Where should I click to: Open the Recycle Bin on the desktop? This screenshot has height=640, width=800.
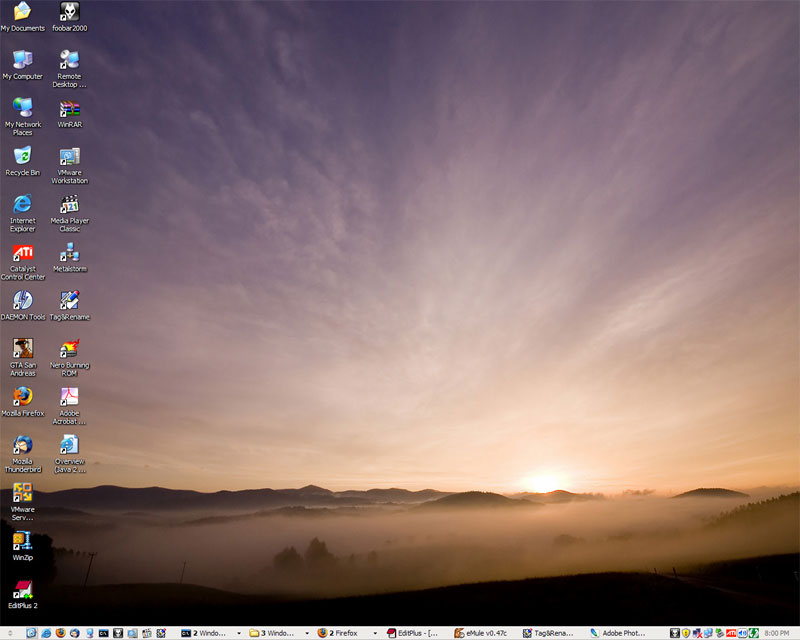pyautogui.click(x=22, y=156)
